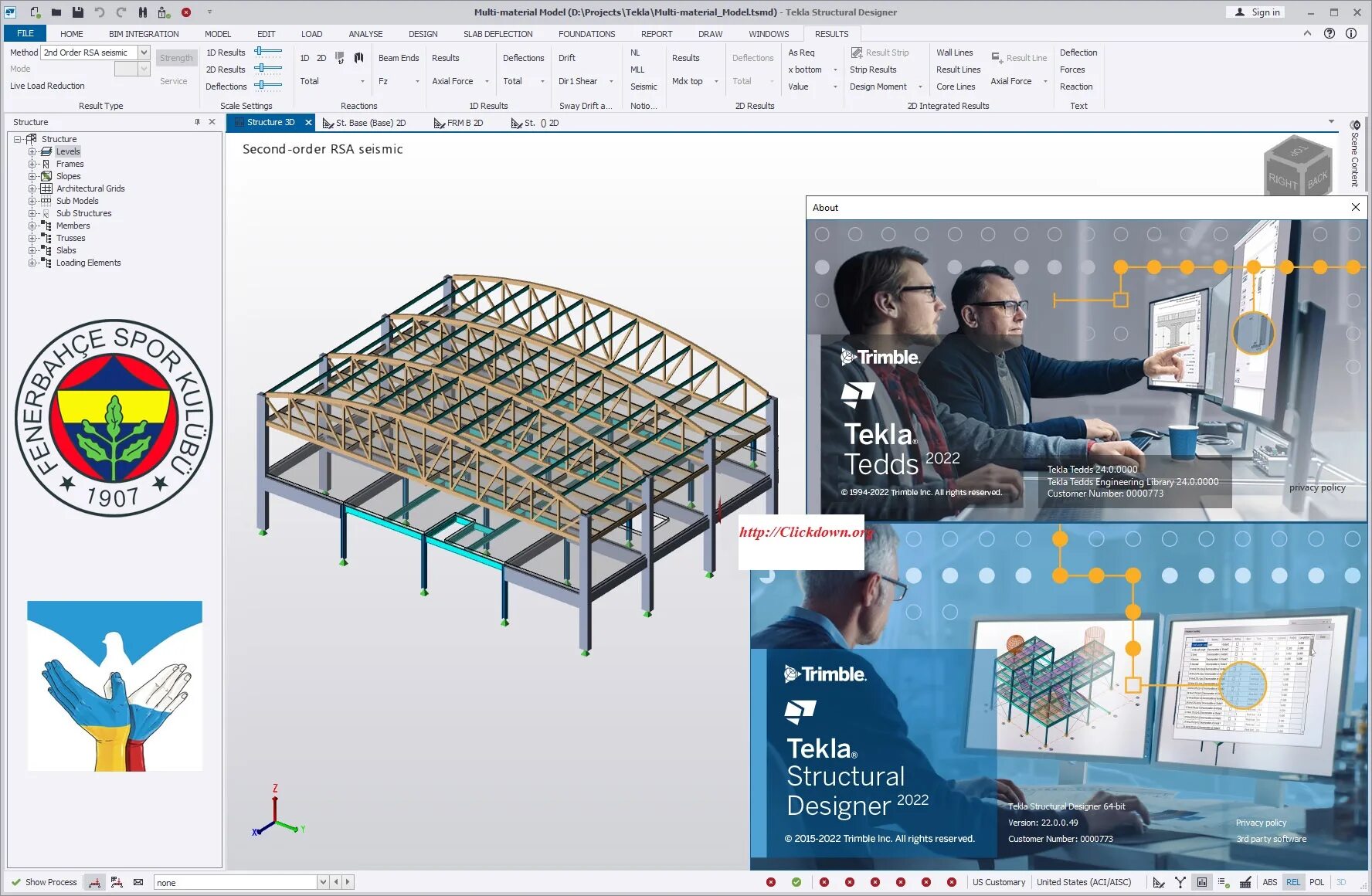This screenshot has height=896, width=1372.
Task: Click the binoculars Find icon in quick access toolbar
Action: pyautogui.click(x=142, y=12)
